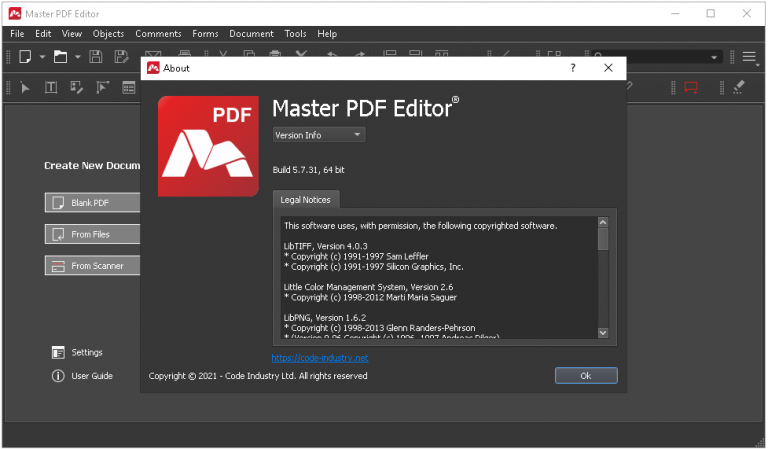Open the Objects menu

[x=108, y=34]
